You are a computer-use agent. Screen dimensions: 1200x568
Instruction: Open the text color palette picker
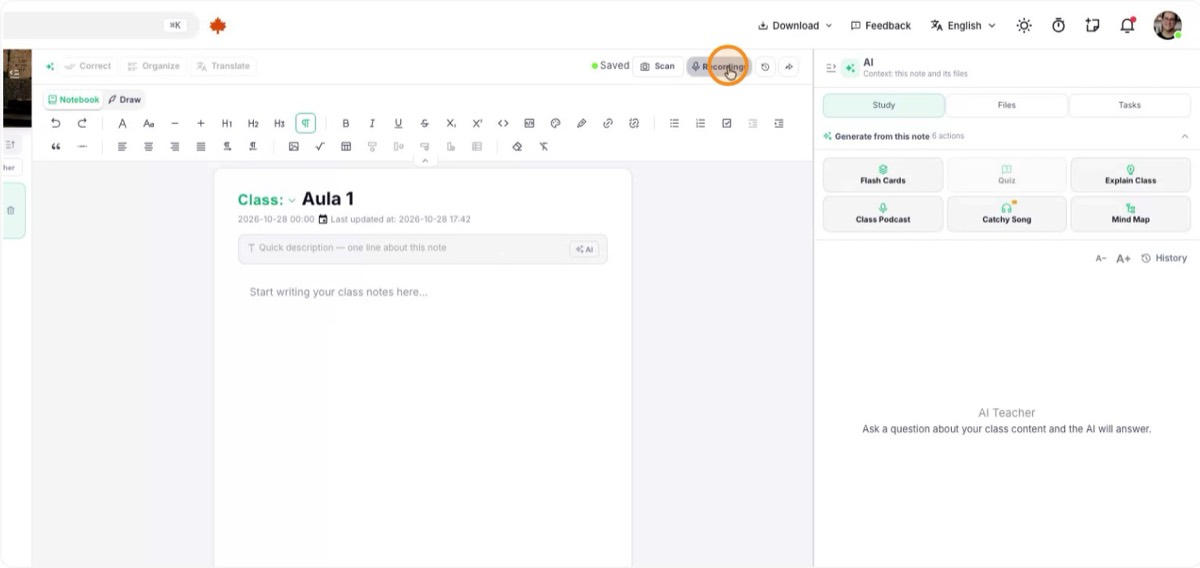[x=555, y=123]
